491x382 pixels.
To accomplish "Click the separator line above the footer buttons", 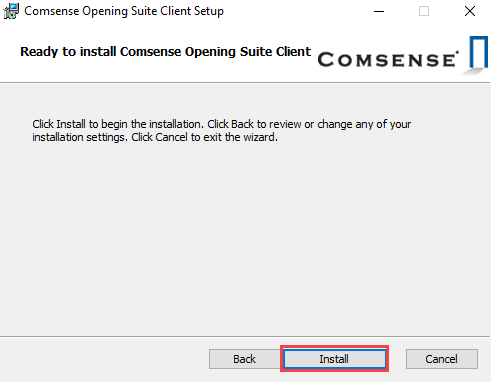I will pos(245,336).
